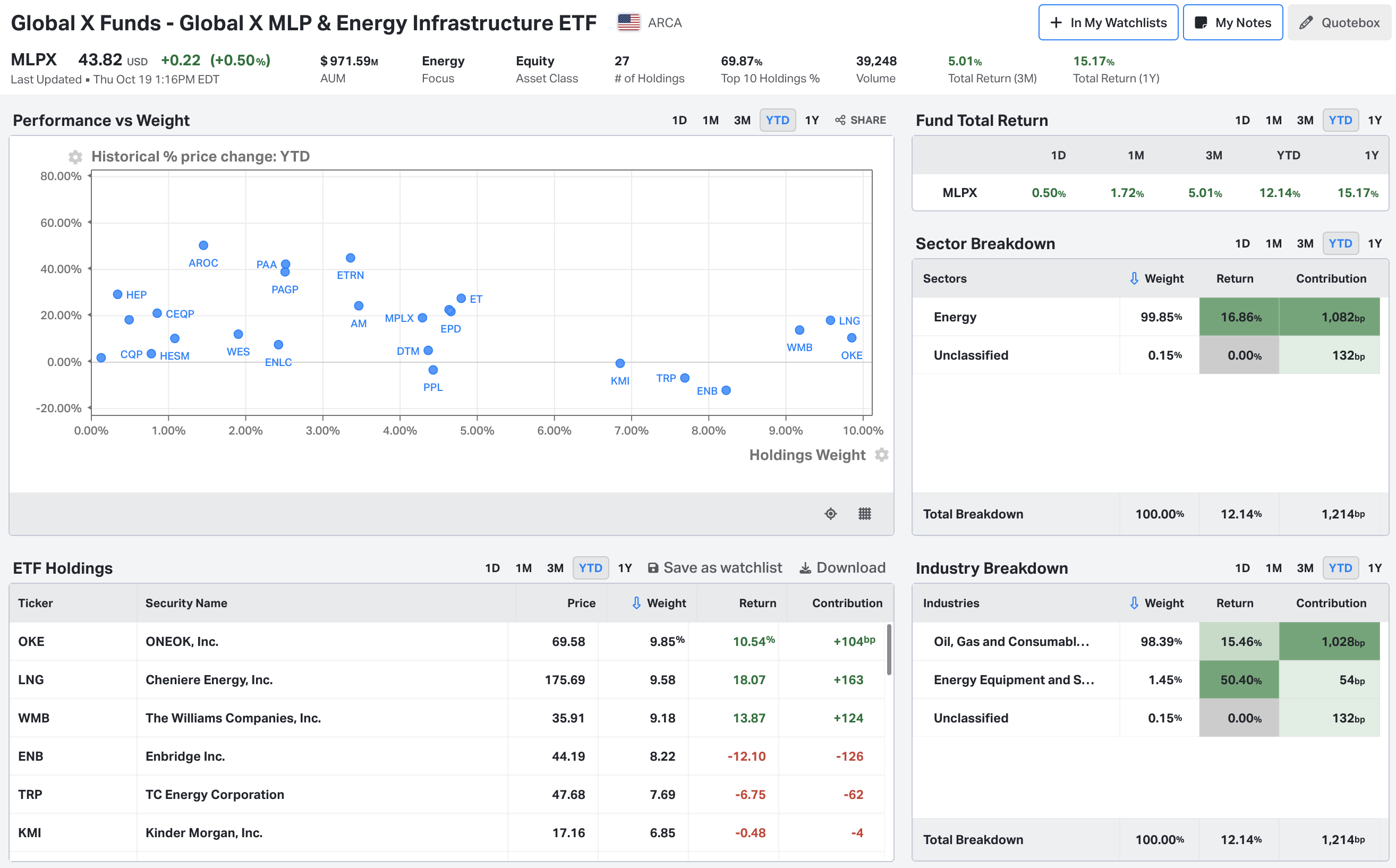Select 1D period in Performance vs Weight

679,120
